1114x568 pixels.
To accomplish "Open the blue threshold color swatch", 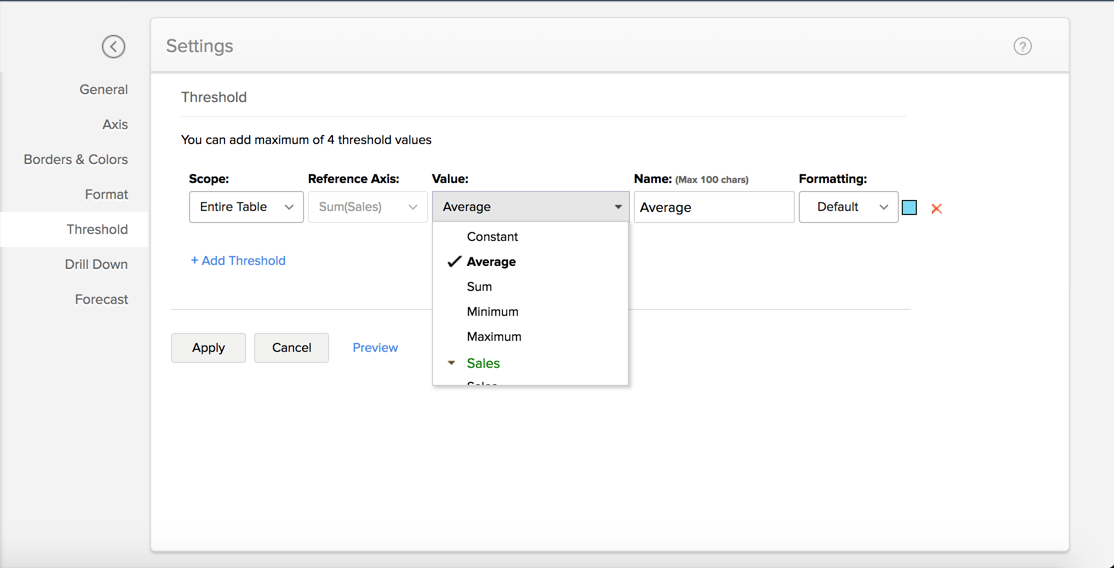I will pos(909,207).
